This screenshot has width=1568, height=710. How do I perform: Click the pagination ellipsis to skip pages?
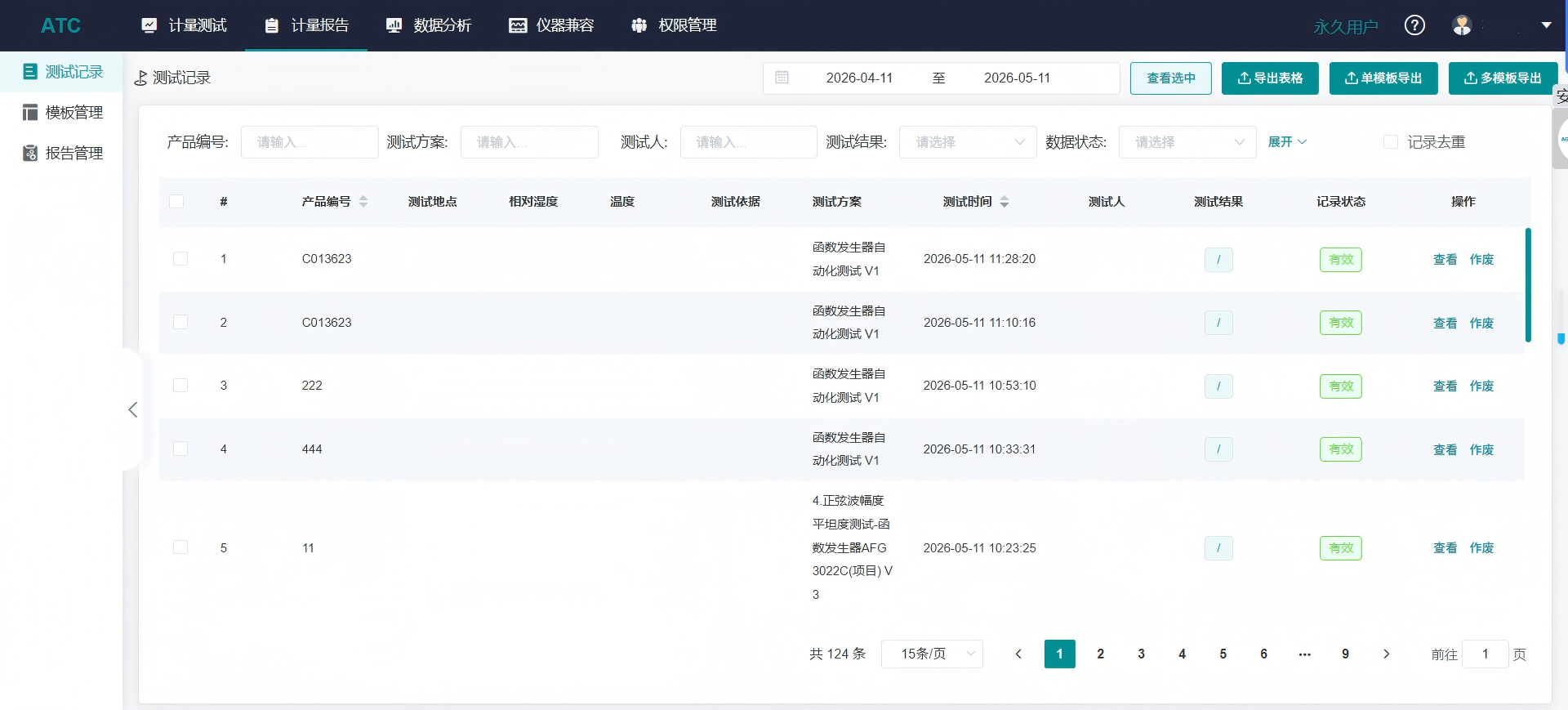click(x=1304, y=654)
